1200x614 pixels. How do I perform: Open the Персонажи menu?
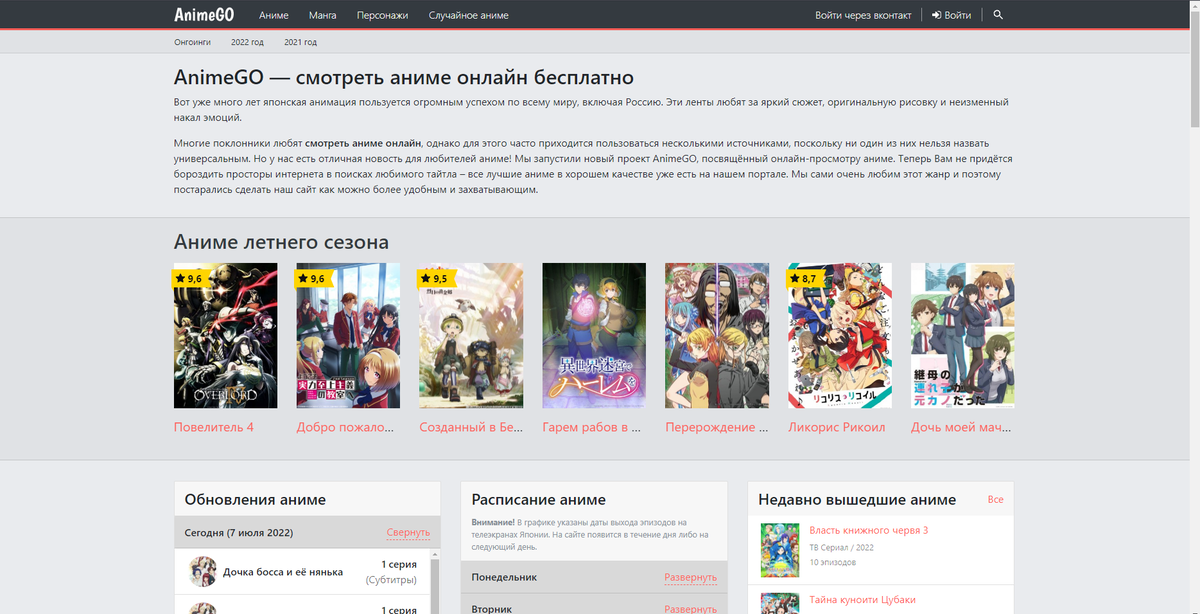[x=383, y=15]
